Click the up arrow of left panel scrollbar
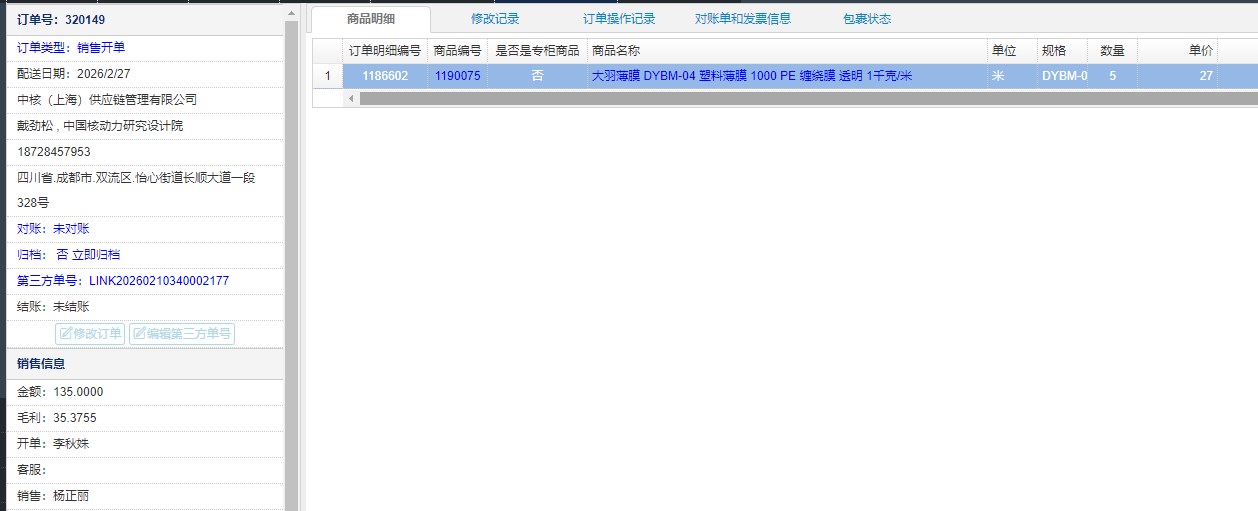This screenshot has height=511, width=1258. 292,13
